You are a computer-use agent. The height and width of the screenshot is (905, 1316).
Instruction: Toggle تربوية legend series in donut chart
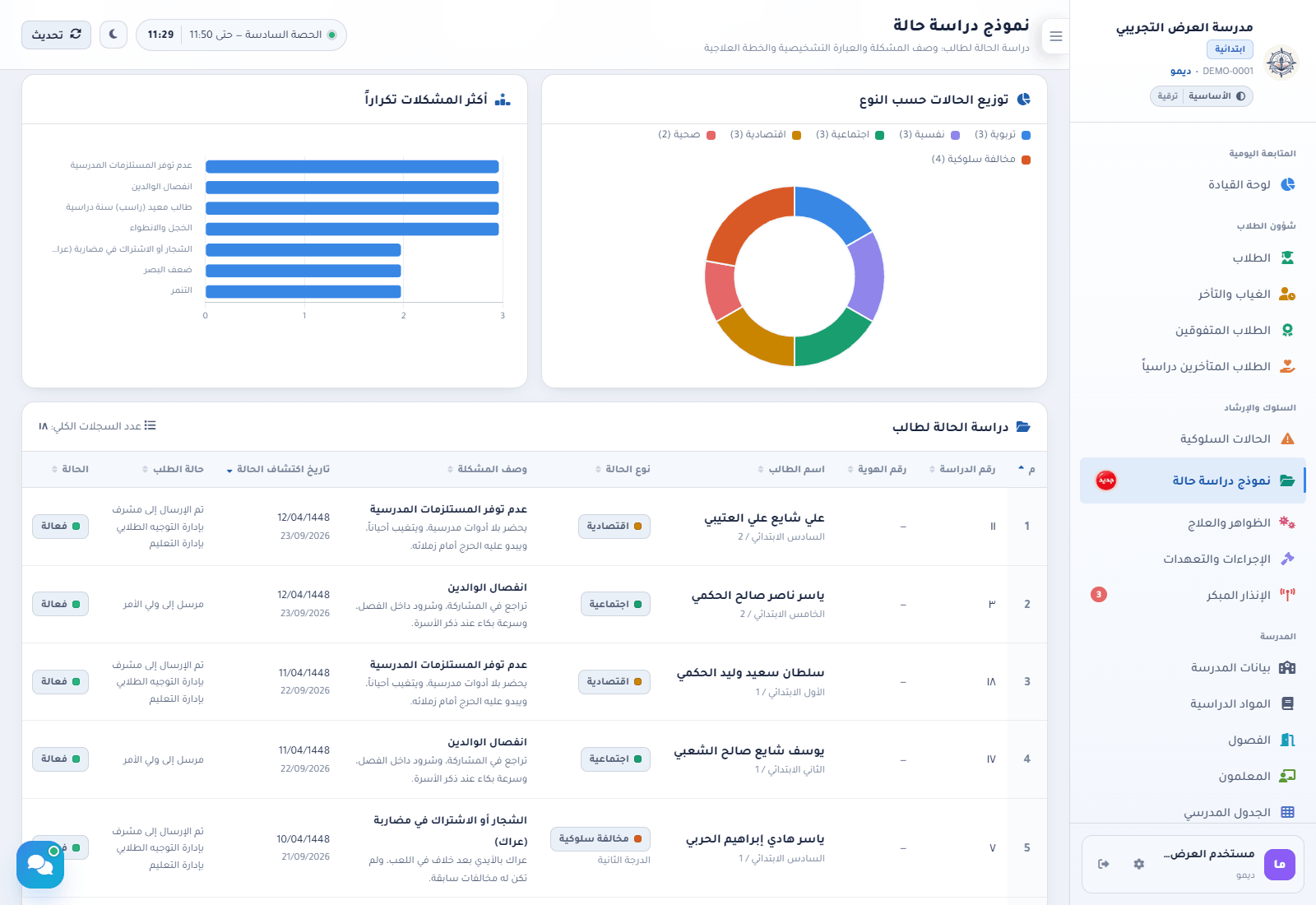(1002, 135)
